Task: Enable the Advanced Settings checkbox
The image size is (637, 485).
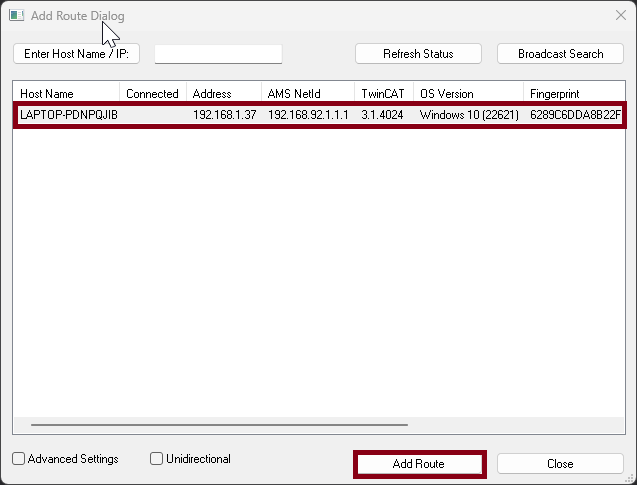Action: [x=19, y=459]
